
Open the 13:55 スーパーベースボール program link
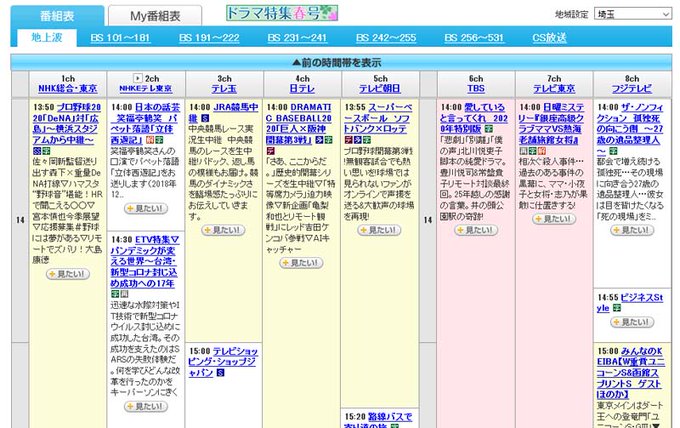click(377, 118)
